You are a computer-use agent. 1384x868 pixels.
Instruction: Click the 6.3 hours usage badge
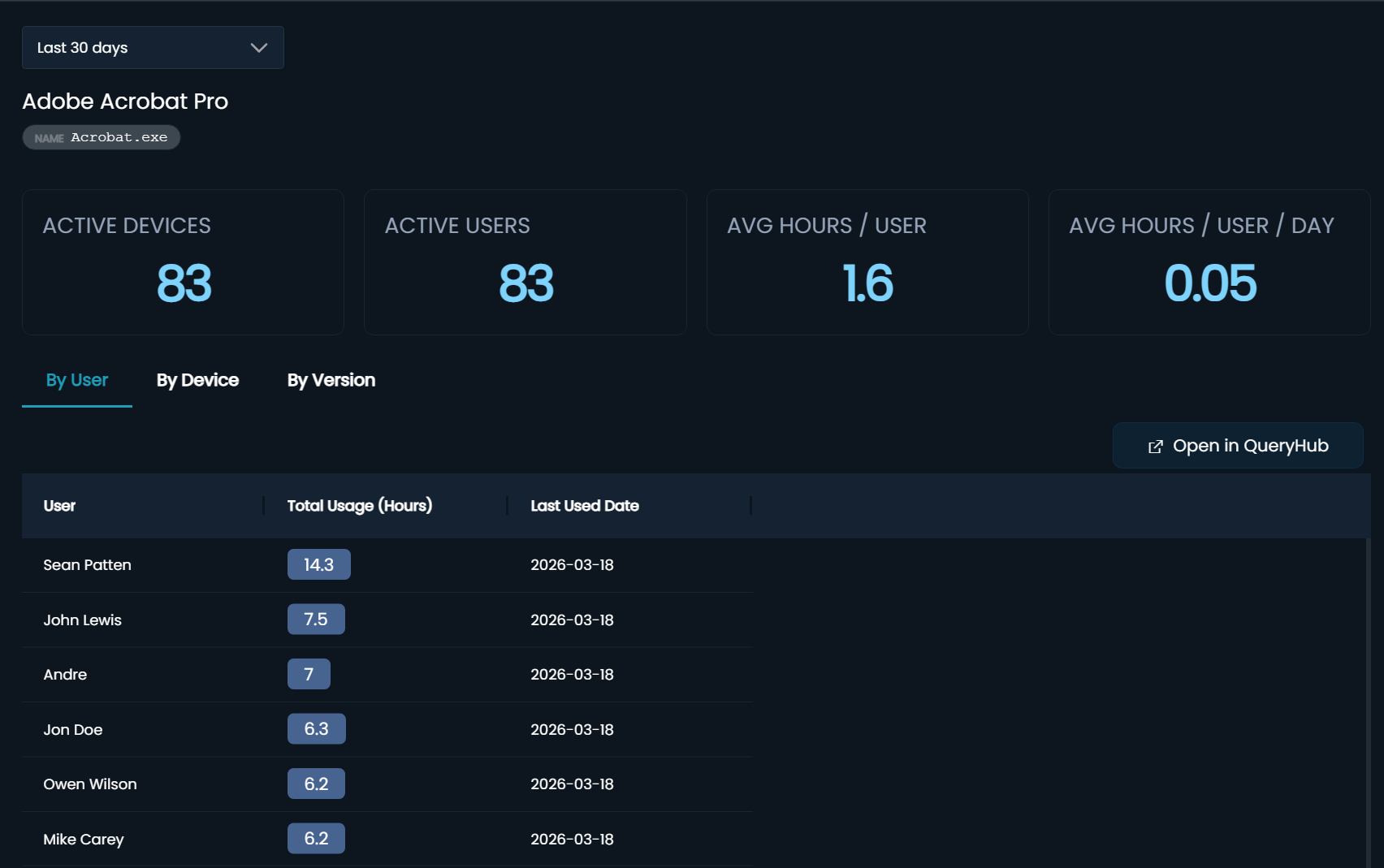(317, 729)
